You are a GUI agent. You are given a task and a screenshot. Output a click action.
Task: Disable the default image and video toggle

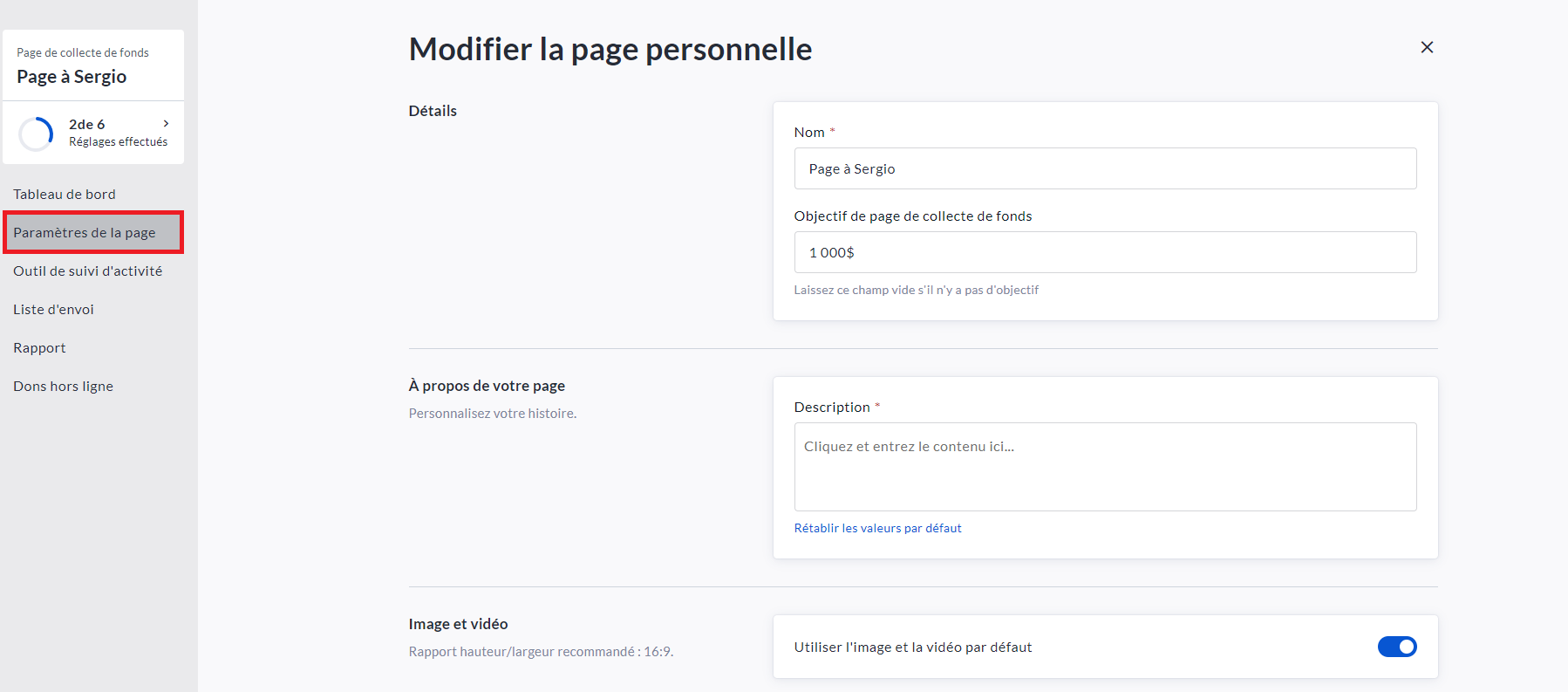pyautogui.click(x=1396, y=647)
